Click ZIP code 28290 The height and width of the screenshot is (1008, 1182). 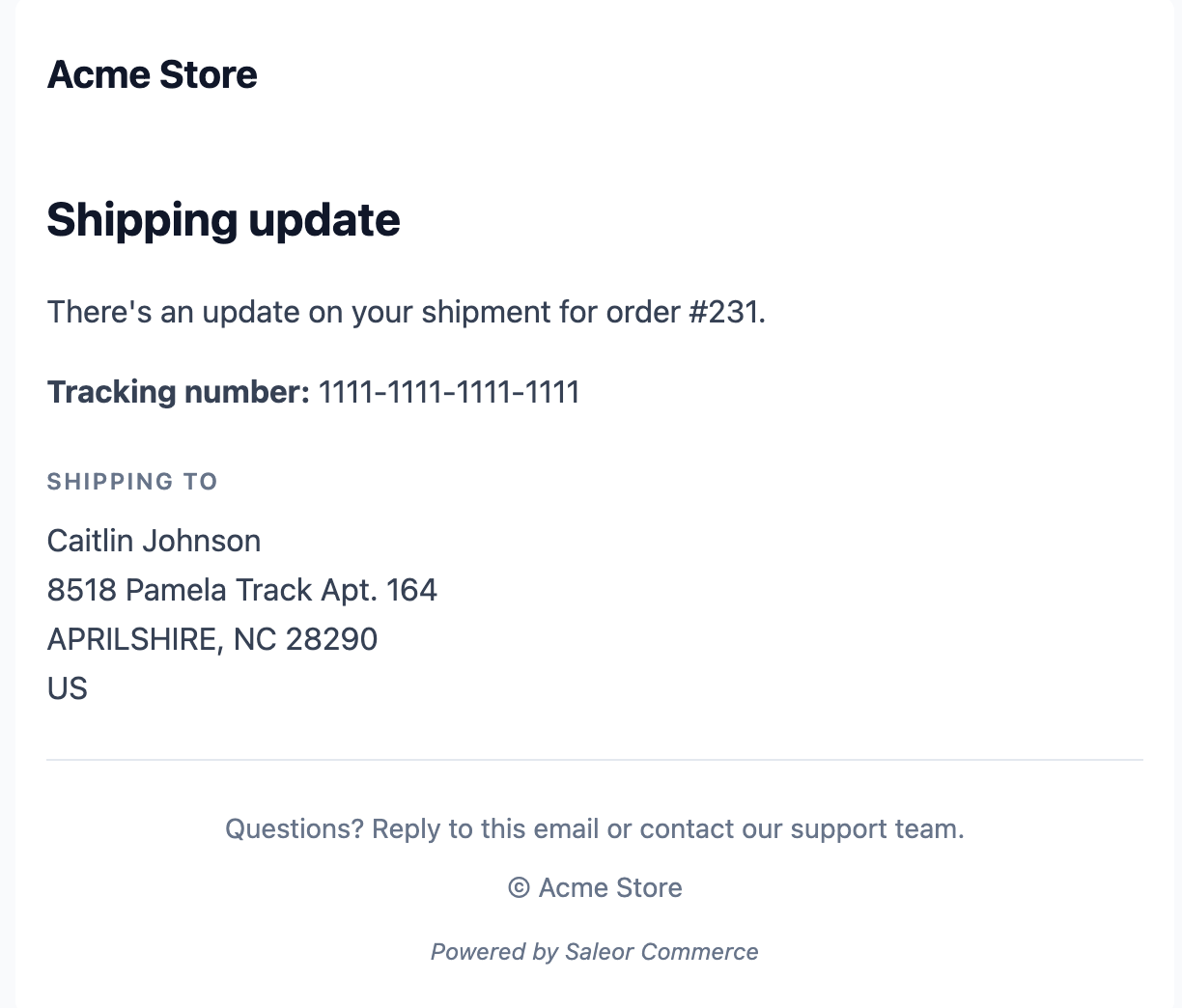(x=331, y=639)
